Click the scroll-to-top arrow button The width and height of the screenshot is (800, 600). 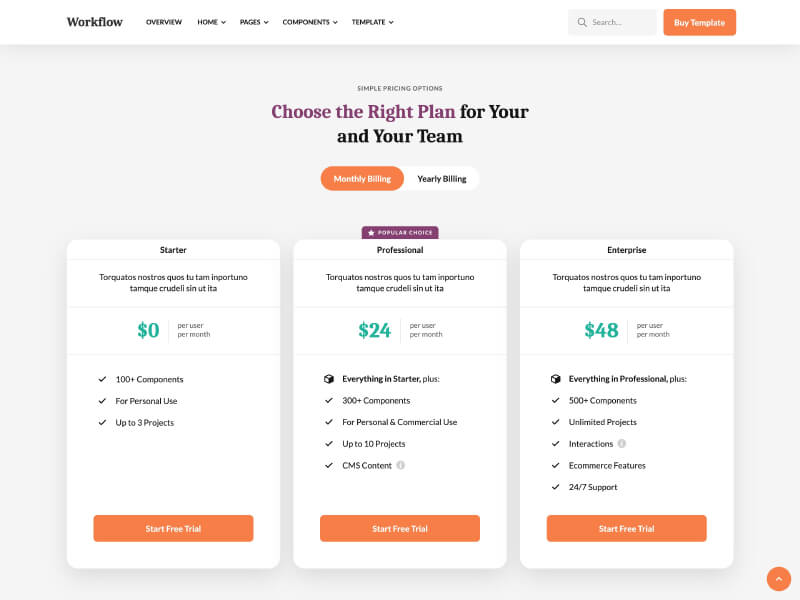click(x=778, y=579)
